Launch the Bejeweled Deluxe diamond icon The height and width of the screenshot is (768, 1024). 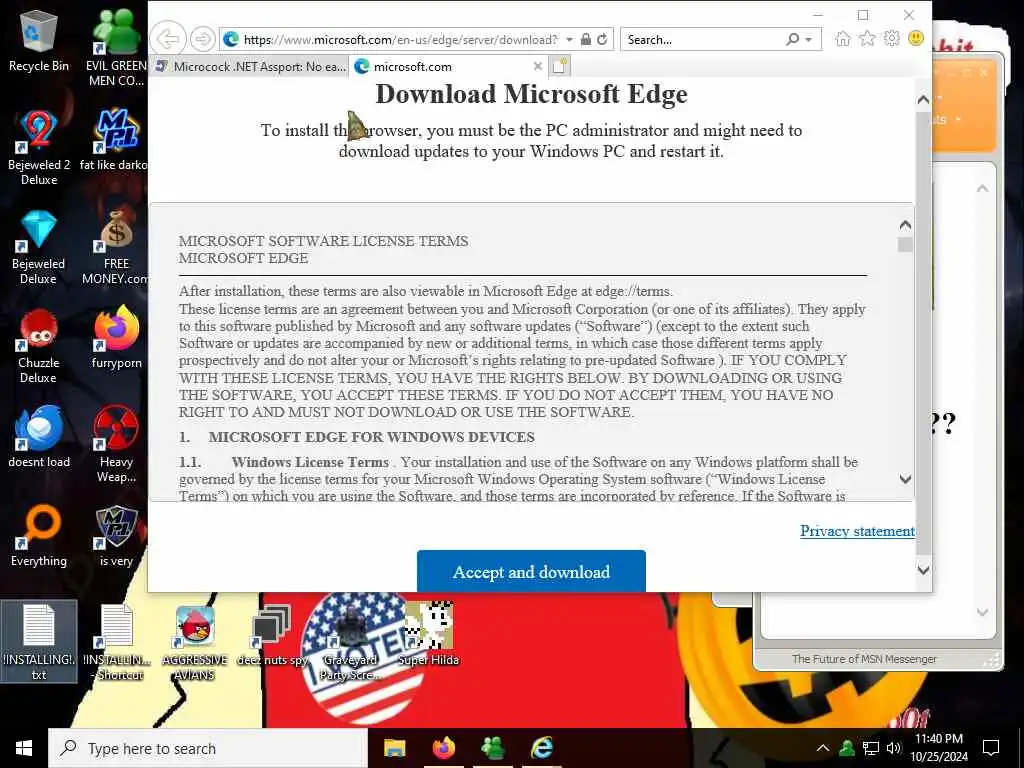tap(39, 247)
